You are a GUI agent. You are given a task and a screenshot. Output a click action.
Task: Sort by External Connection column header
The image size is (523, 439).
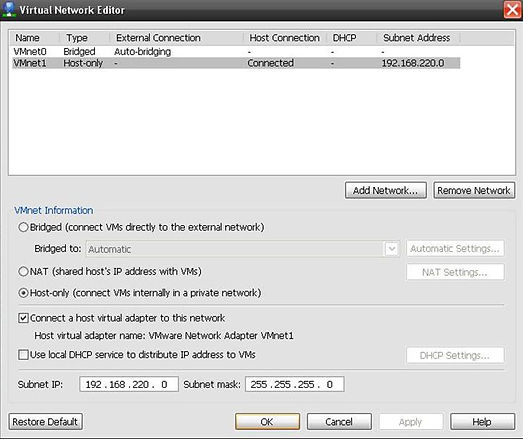(176, 38)
